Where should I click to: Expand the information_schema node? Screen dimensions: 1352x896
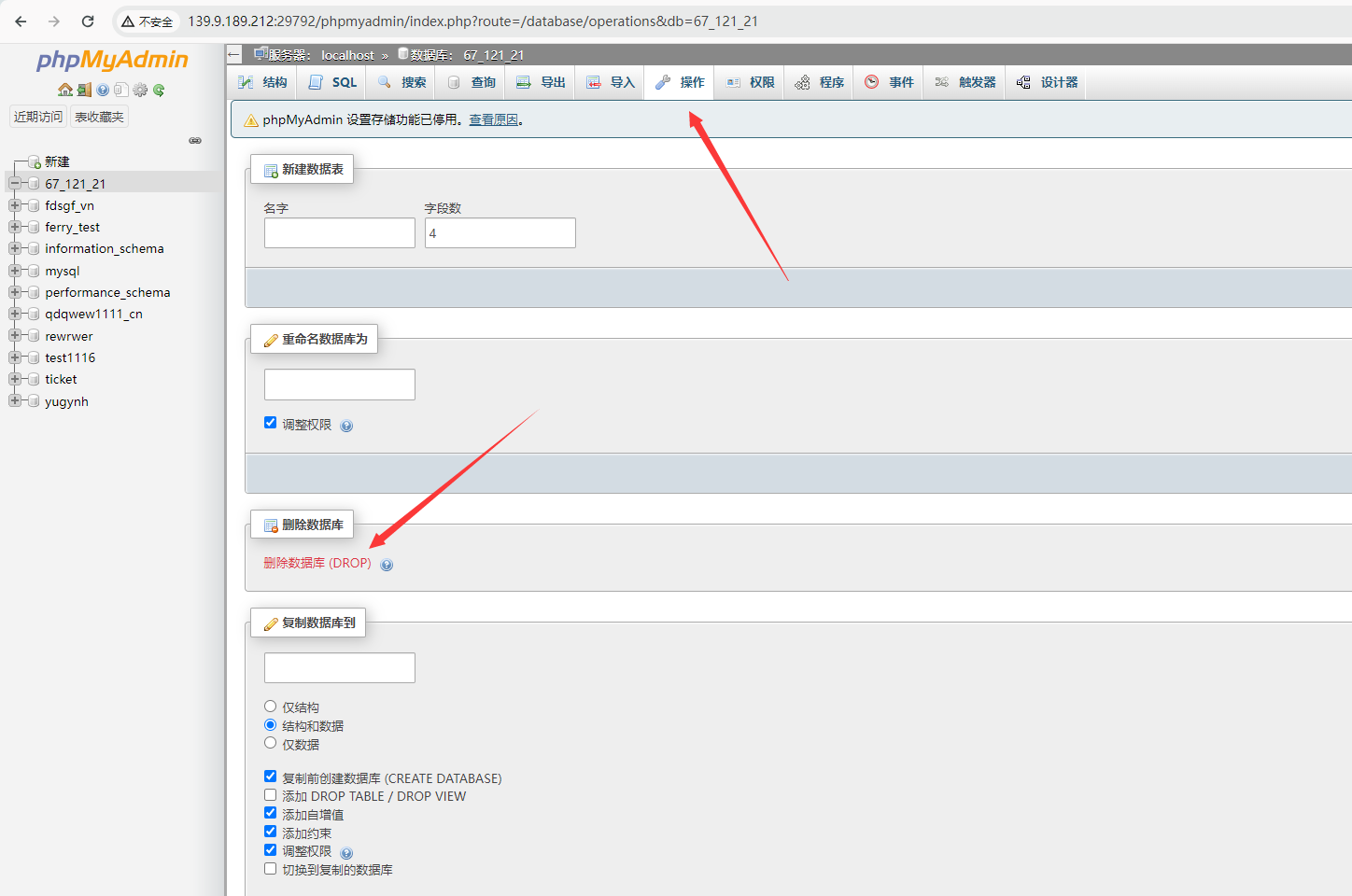15,248
